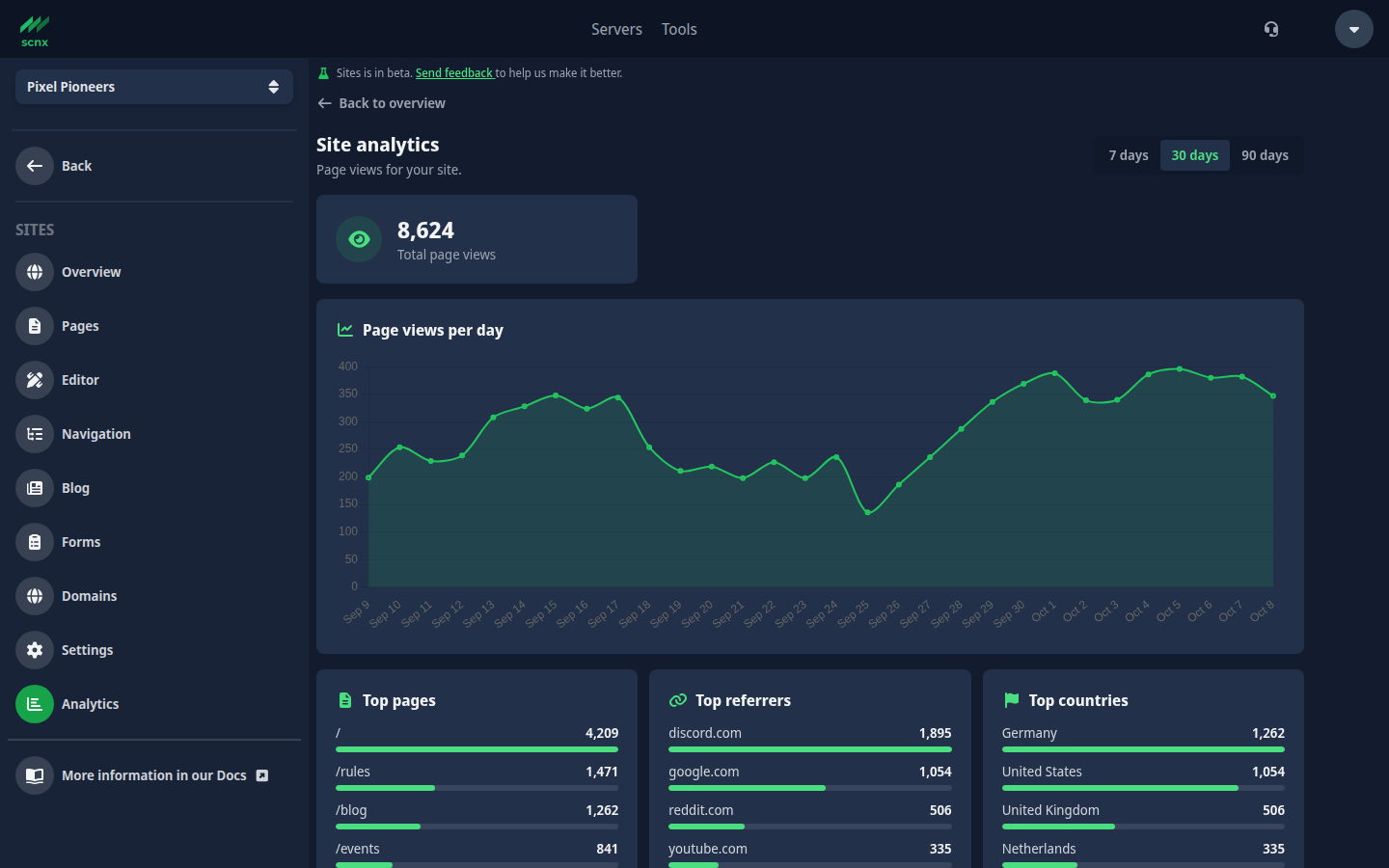Click the Top referrers link icon
Screen dimensions: 1389x868
pyautogui.click(x=678, y=700)
